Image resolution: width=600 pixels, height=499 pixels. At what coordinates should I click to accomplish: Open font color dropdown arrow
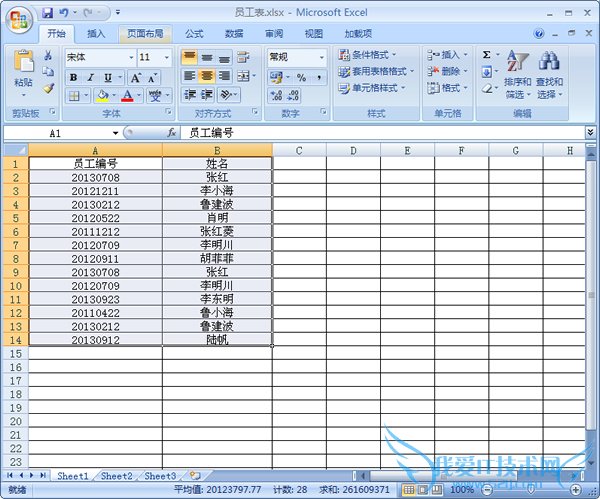[x=139, y=96]
